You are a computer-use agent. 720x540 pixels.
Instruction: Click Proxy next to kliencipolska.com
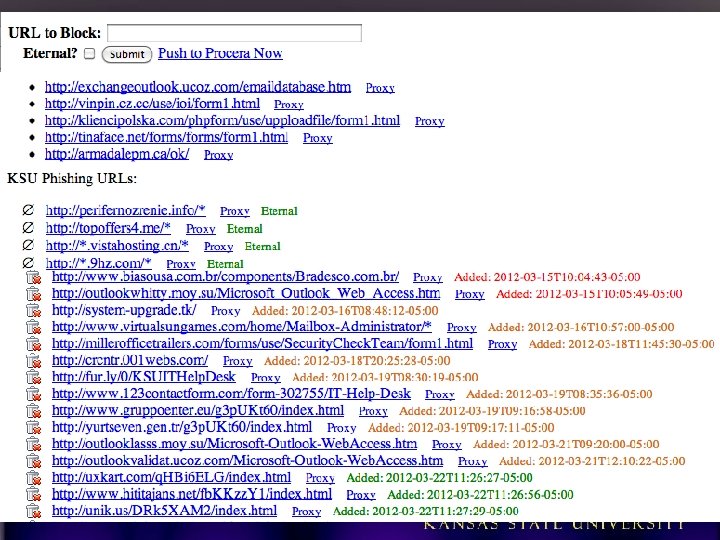[430, 121]
